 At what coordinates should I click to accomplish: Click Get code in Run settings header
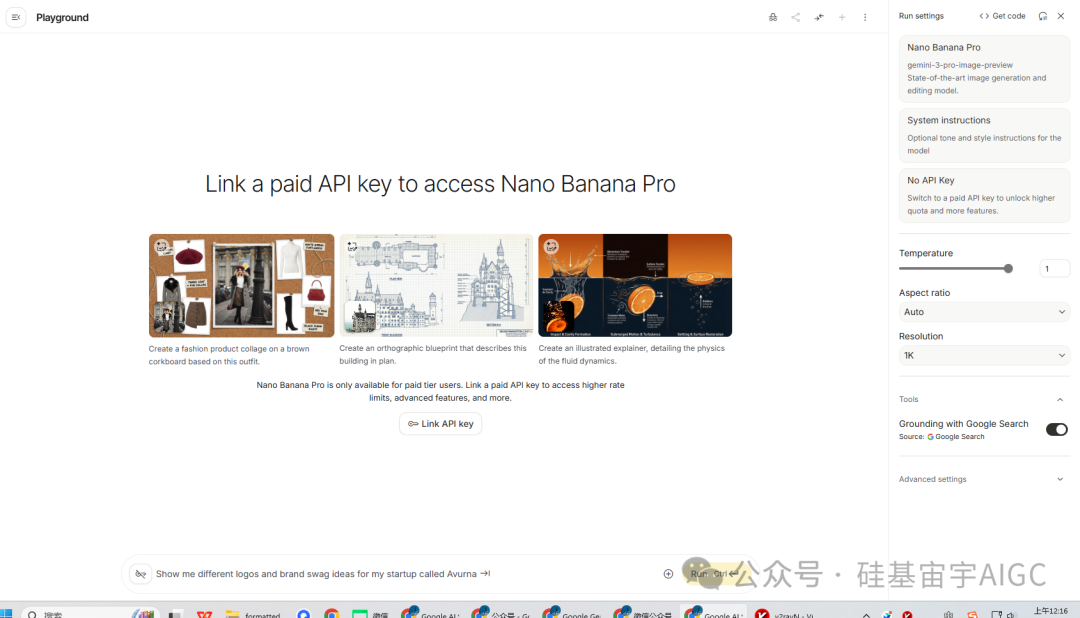click(1002, 16)
